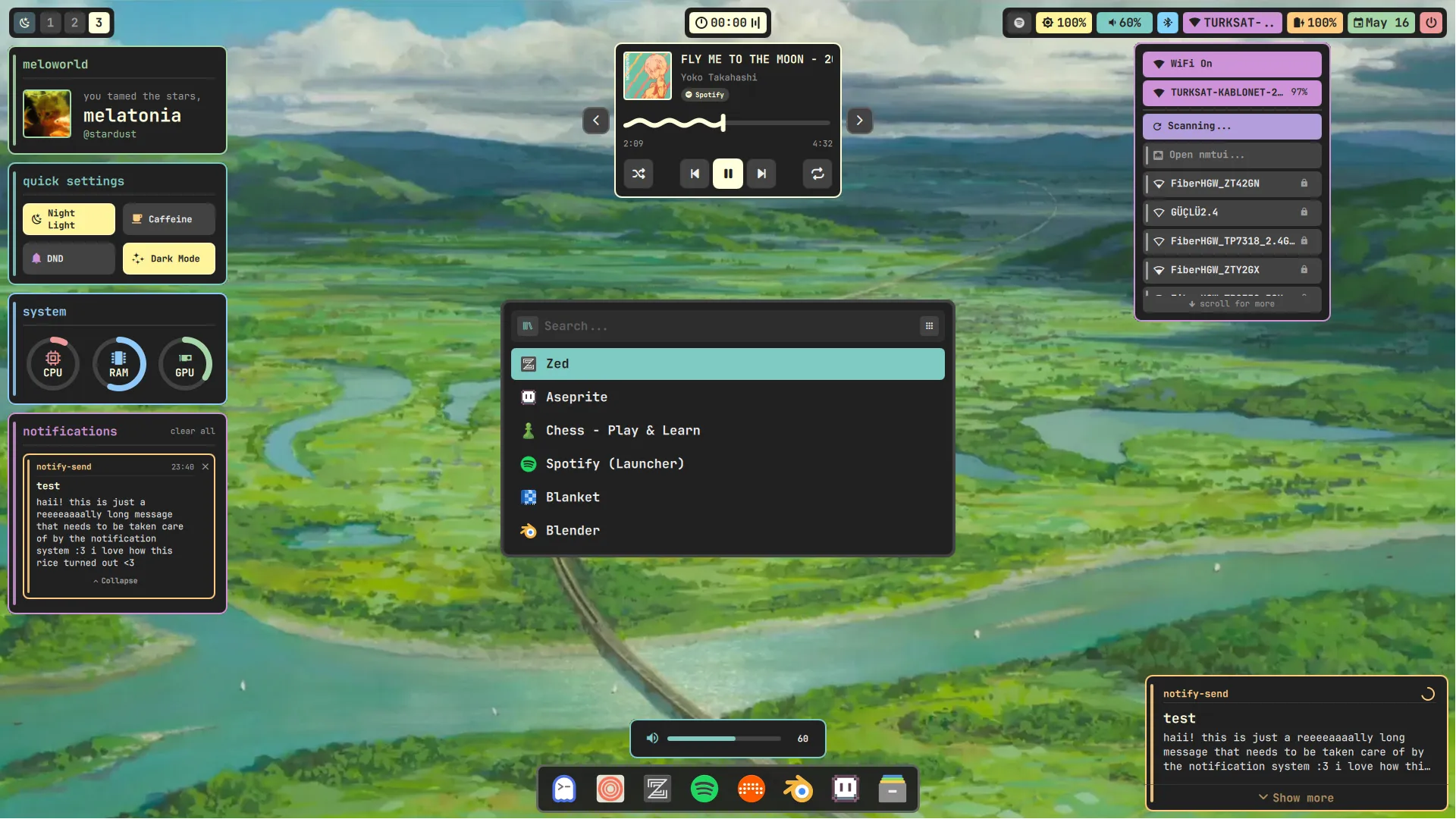
Task: Toggle Night Light quick setting
Action: click(69, 219)
